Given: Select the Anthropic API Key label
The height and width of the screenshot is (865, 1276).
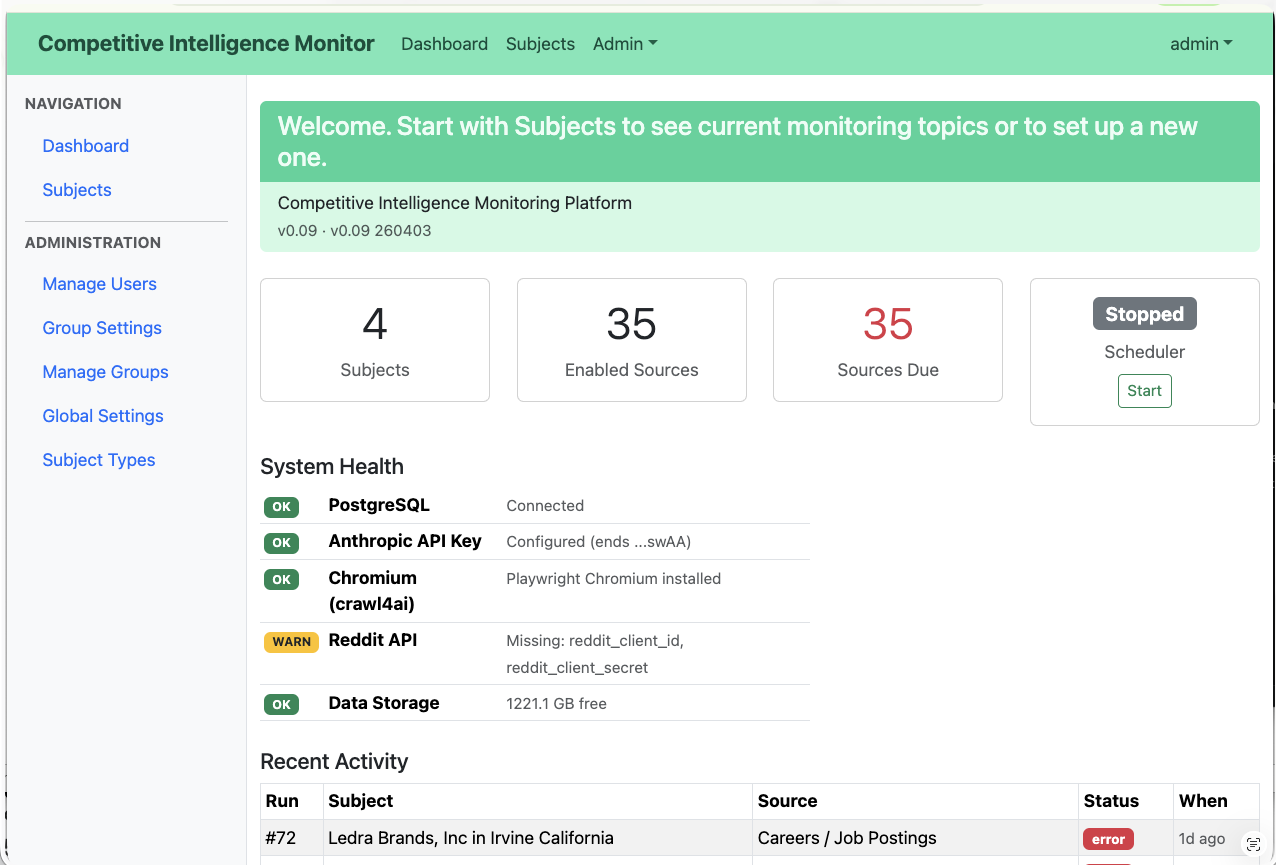Looking at the screenshot, I should tap(405, 541).
